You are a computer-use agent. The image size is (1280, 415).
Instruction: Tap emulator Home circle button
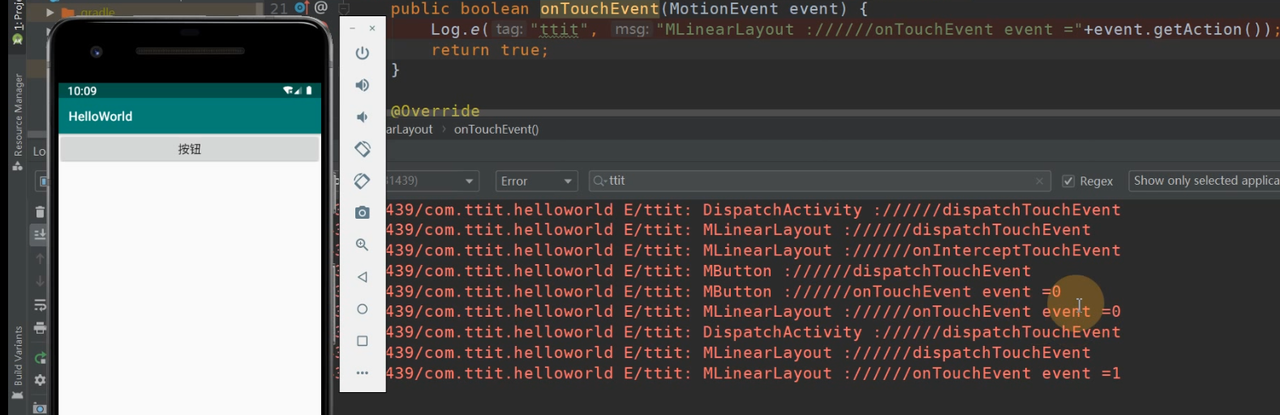pos(362,309)
